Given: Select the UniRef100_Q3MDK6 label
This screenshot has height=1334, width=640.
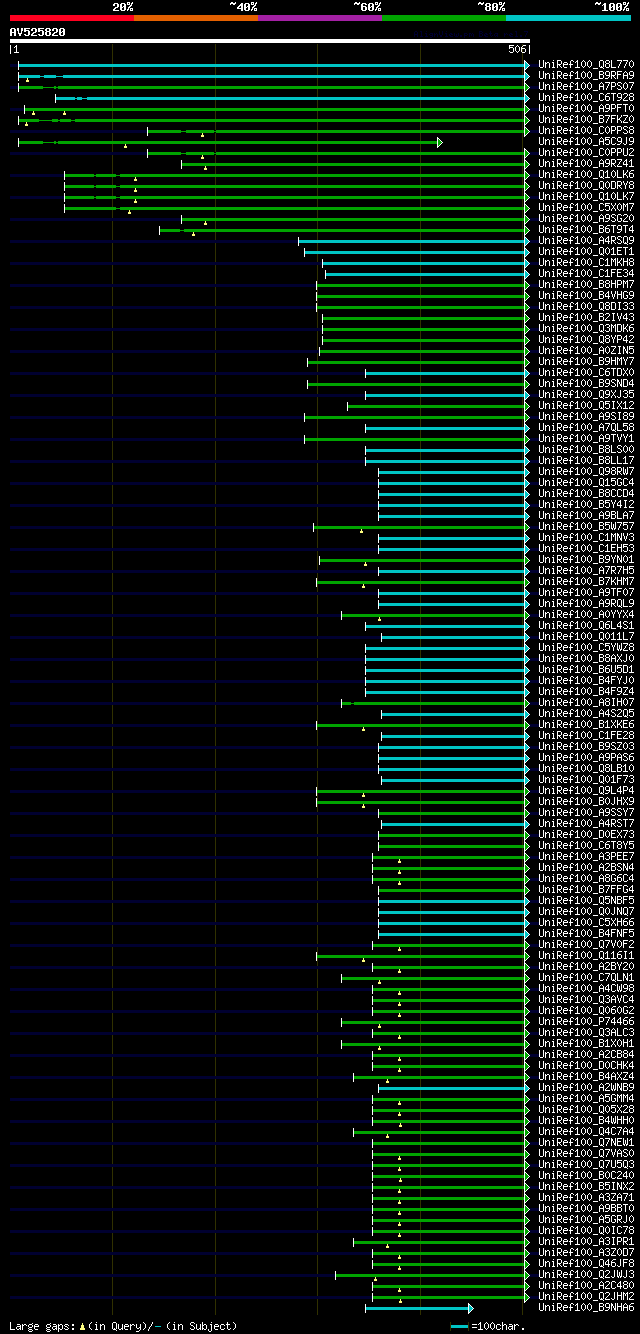Looking at the screenshot, I should 586,329.
